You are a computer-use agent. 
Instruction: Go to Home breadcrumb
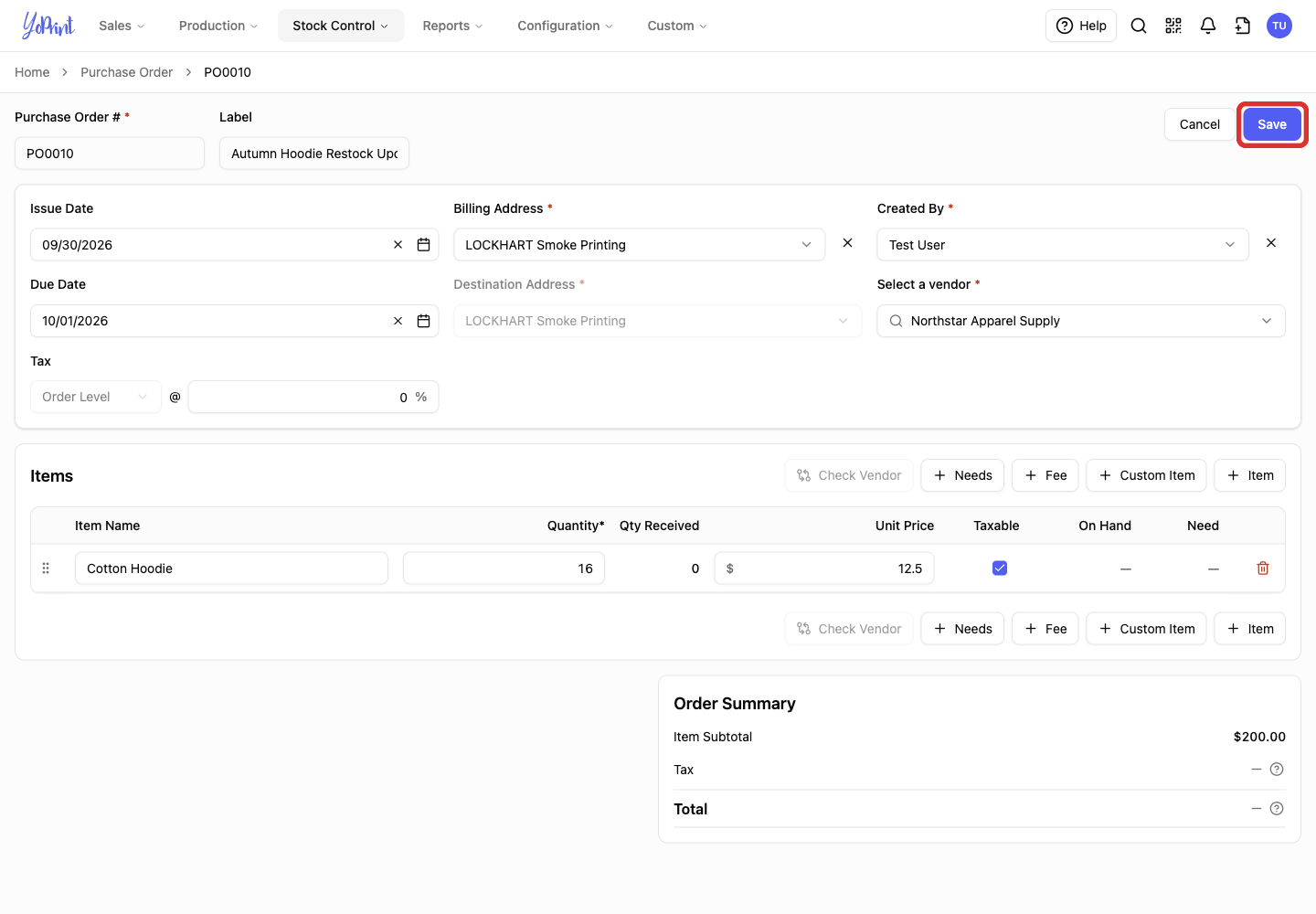click(x=32, y=72)
